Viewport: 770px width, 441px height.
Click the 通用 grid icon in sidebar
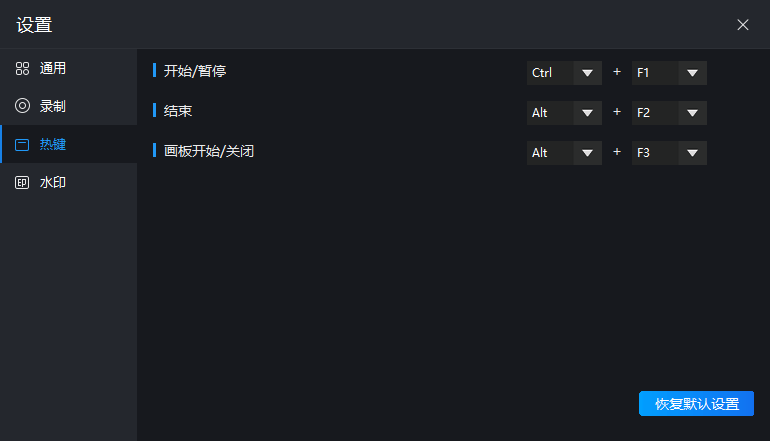pyautogui.click(x=22, y=69)
